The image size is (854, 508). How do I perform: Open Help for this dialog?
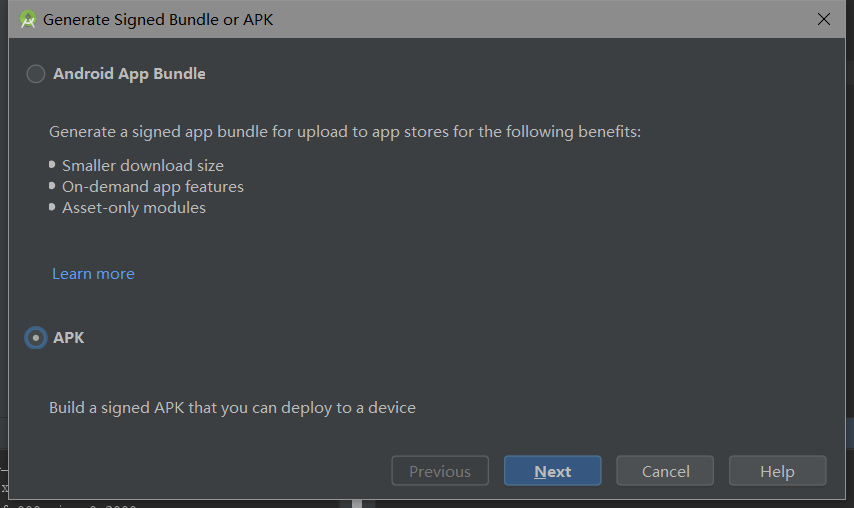[x=777, y=471]
